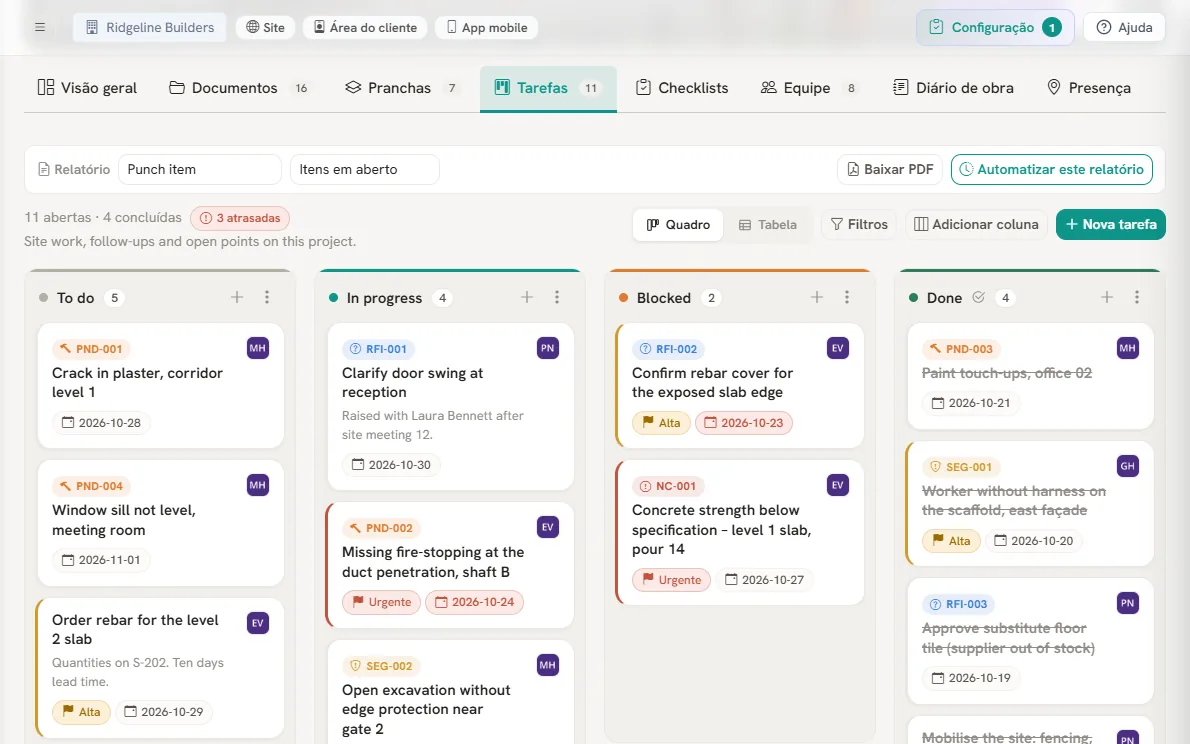
Task: Open Área do cliente in top bar
Action: 365,27
